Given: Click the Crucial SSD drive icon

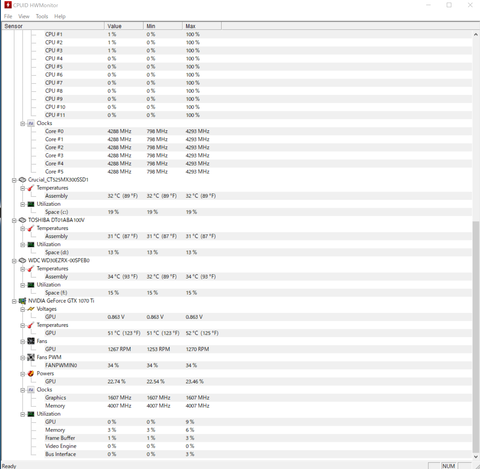Looking at the screenshot, I should point(22,180).
